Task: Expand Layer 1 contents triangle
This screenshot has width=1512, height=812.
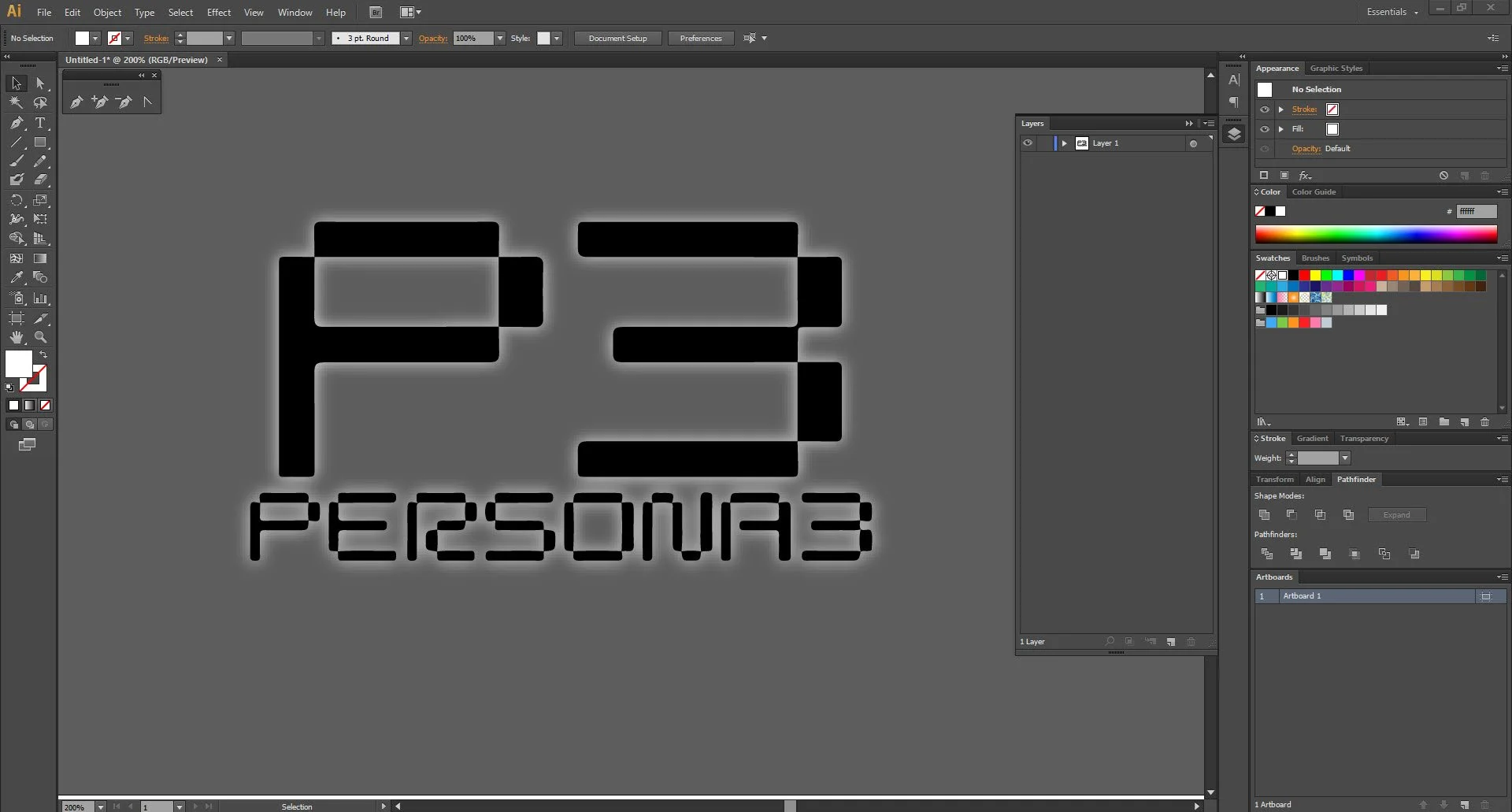Action: point(1064,143)
